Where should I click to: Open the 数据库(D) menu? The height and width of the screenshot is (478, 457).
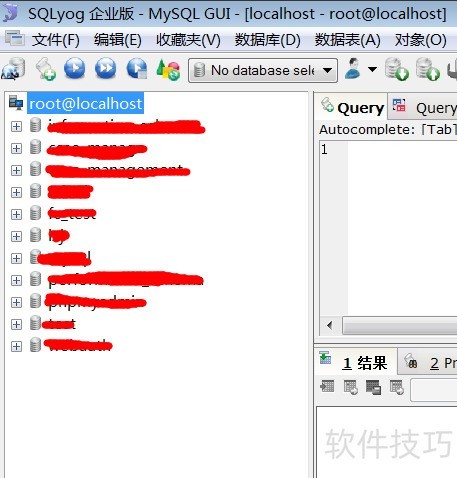pos(268,40)
